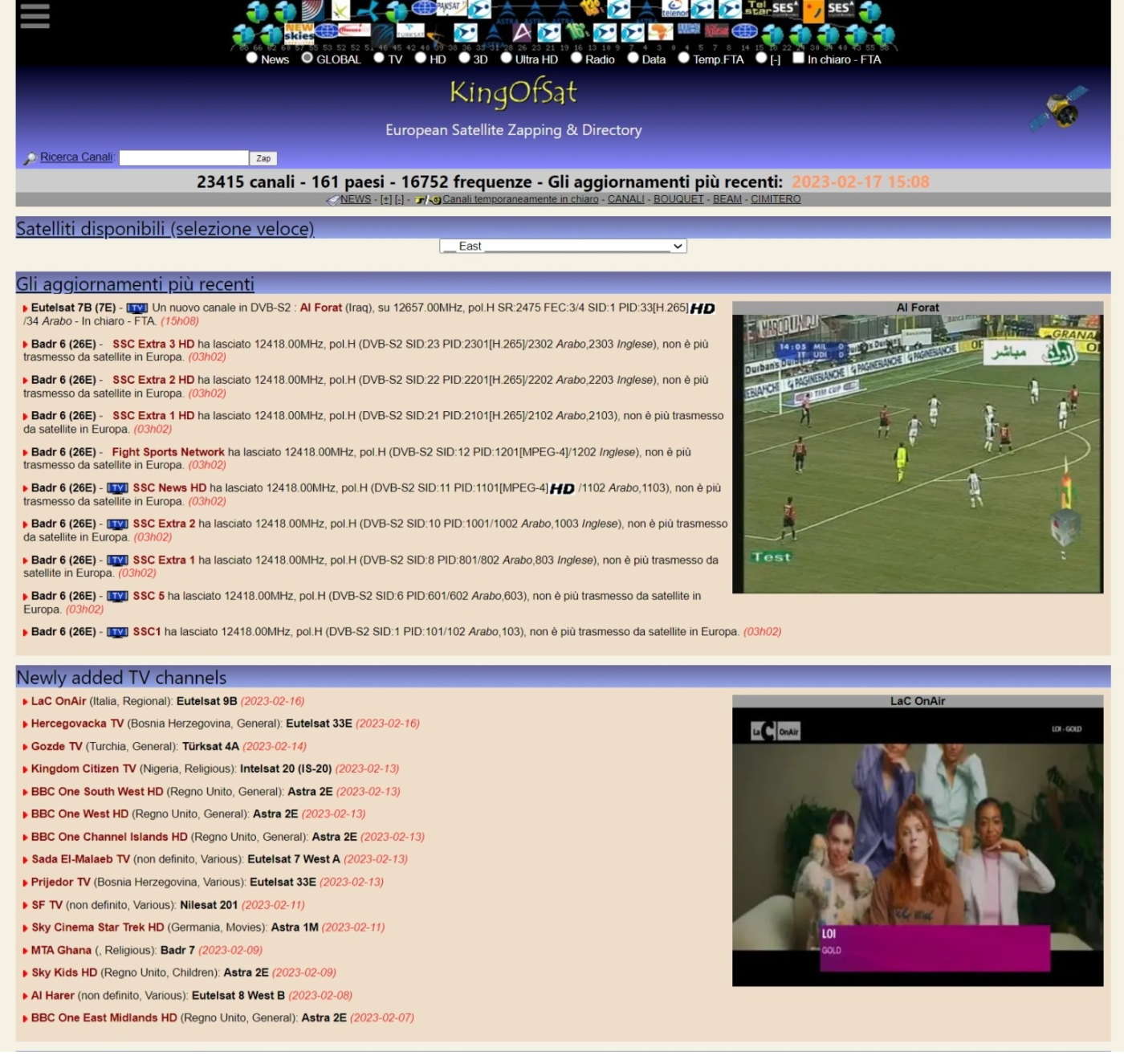Open the MTA Ghana channel link

[x=62, y=951]
